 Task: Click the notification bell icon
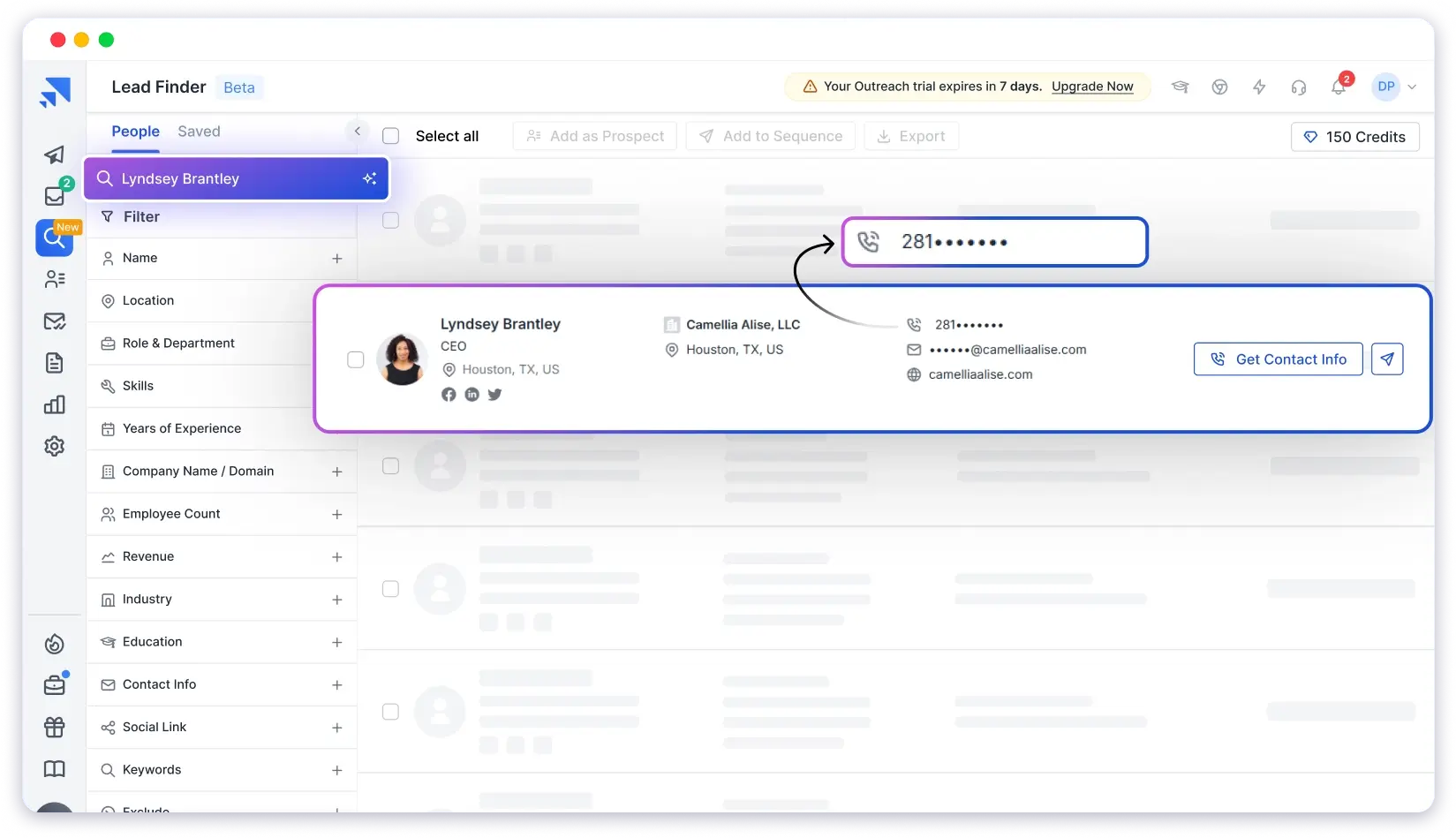click(x=1338, y=87)
